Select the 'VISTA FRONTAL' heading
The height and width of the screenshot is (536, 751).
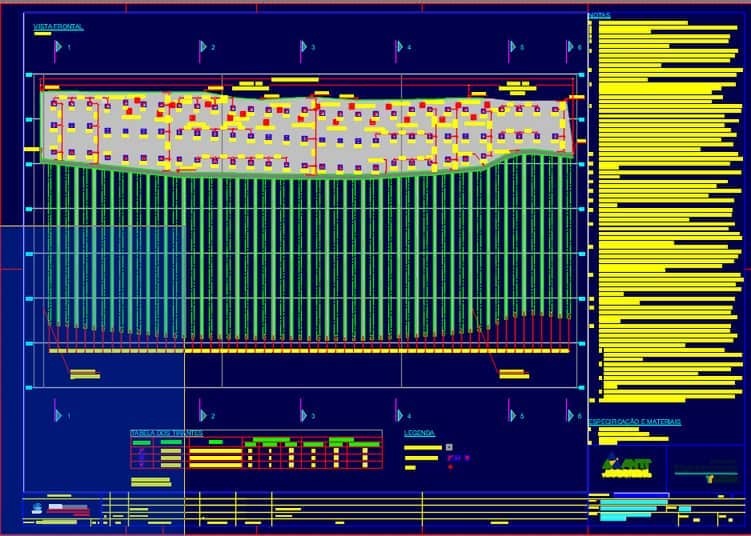[58, 27]
